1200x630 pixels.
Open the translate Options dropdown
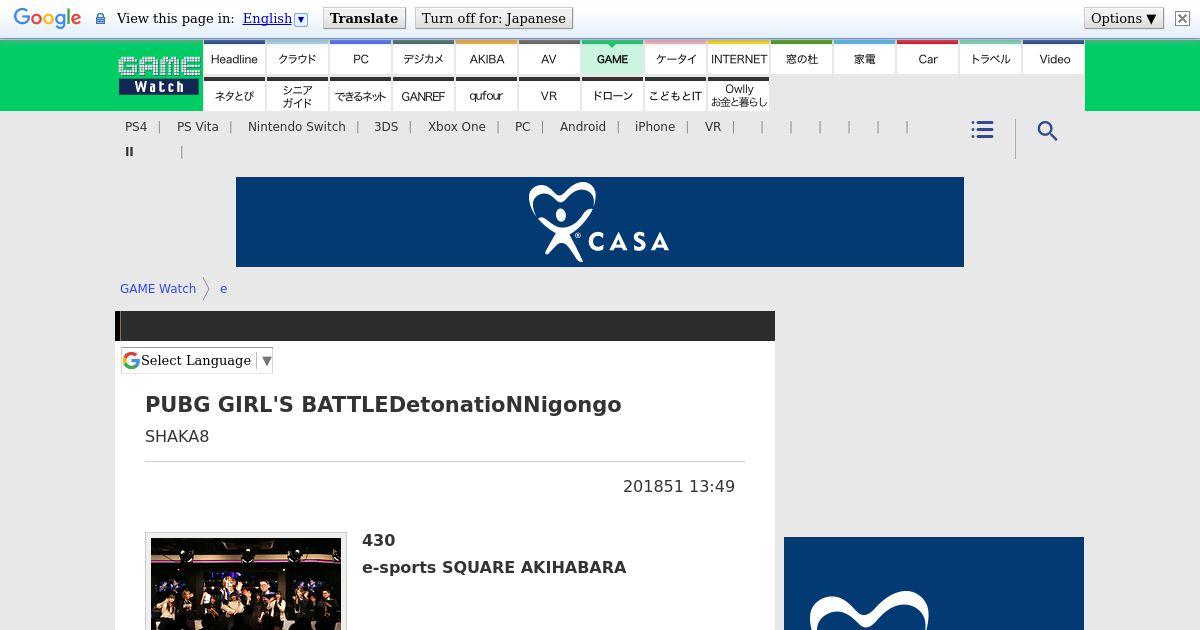[x=1124, y=18]
